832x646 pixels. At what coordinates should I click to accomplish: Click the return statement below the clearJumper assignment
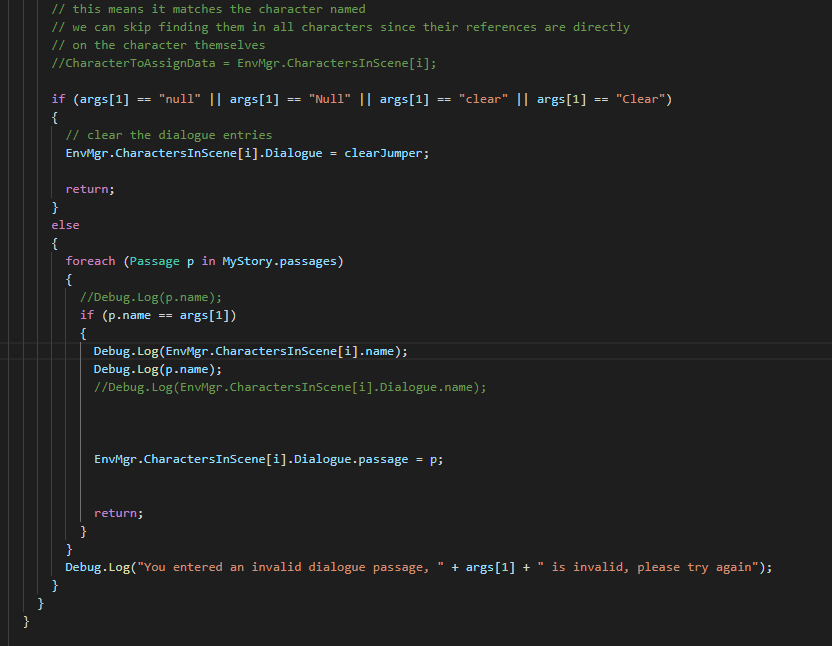click(x=90, y=189)
